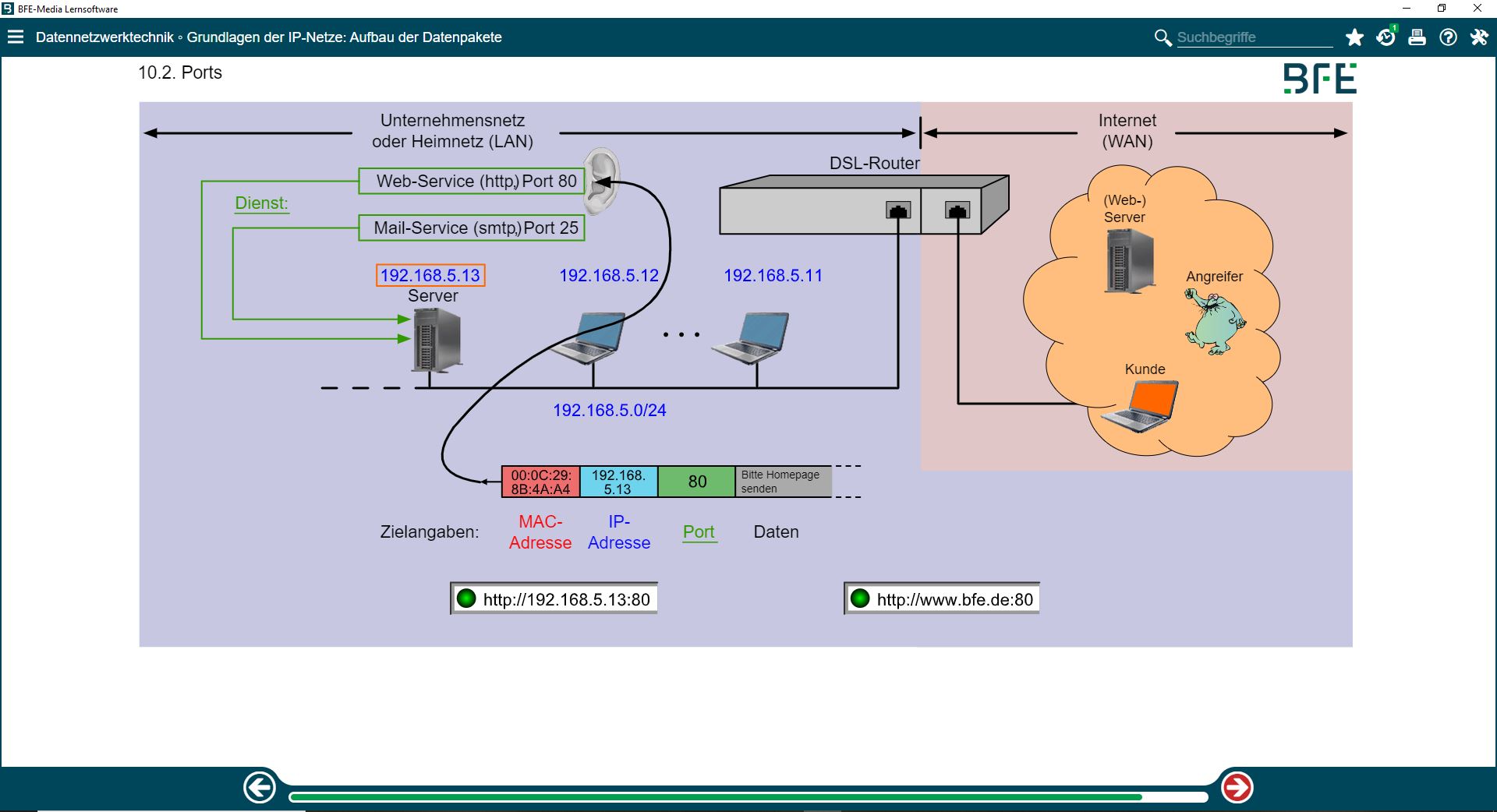Select the http://www.bfe.de:80 option
Image resolution: width=1497 pixels, height=812 pixels.
(942, 598)
